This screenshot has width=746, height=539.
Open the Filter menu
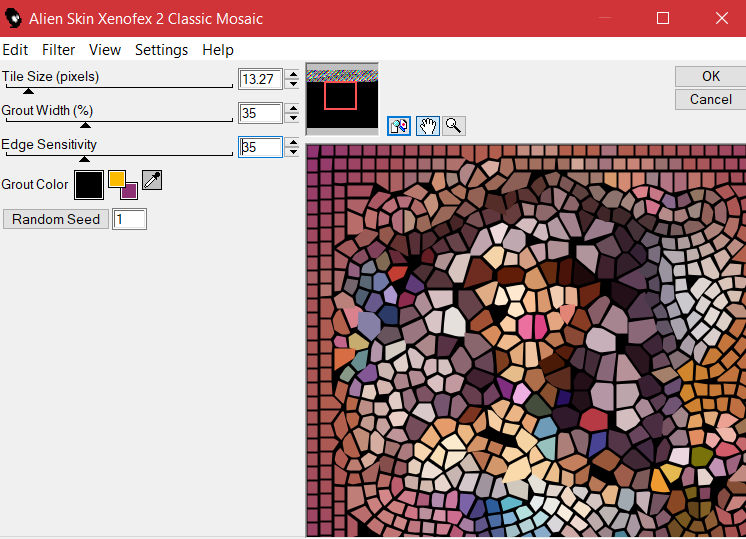pyautogui.click(x=59, y=49)
